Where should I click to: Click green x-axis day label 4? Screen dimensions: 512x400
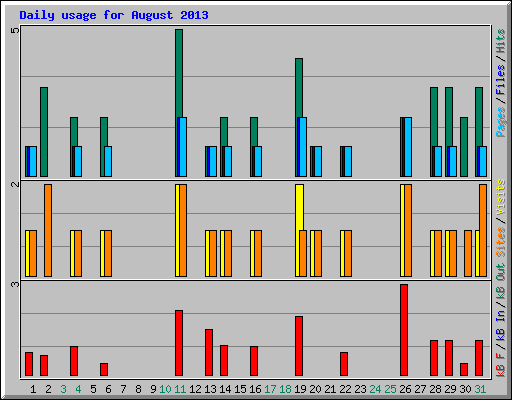tap(78, 389)
